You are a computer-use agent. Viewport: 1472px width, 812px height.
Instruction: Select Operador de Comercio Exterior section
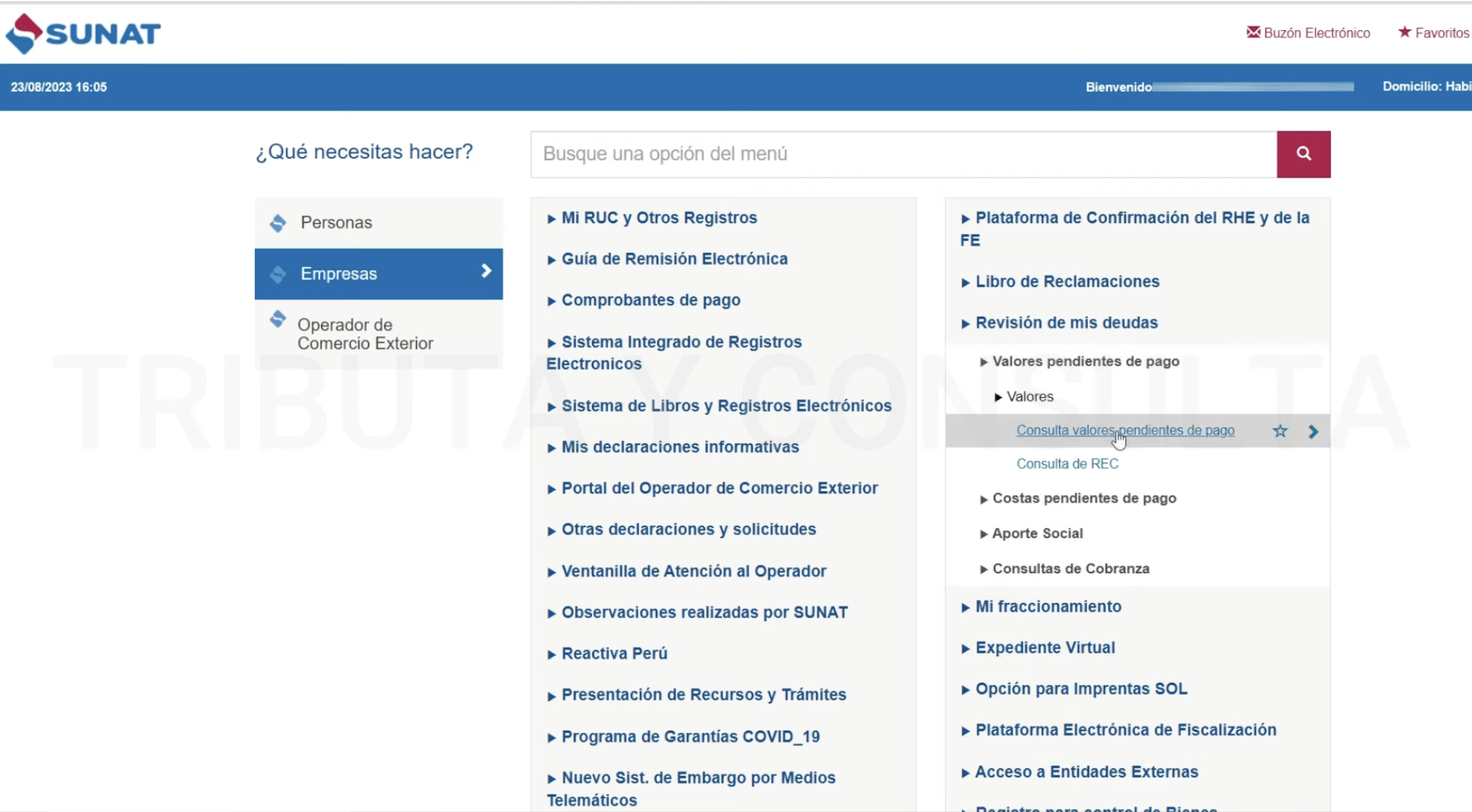point(365,334)
